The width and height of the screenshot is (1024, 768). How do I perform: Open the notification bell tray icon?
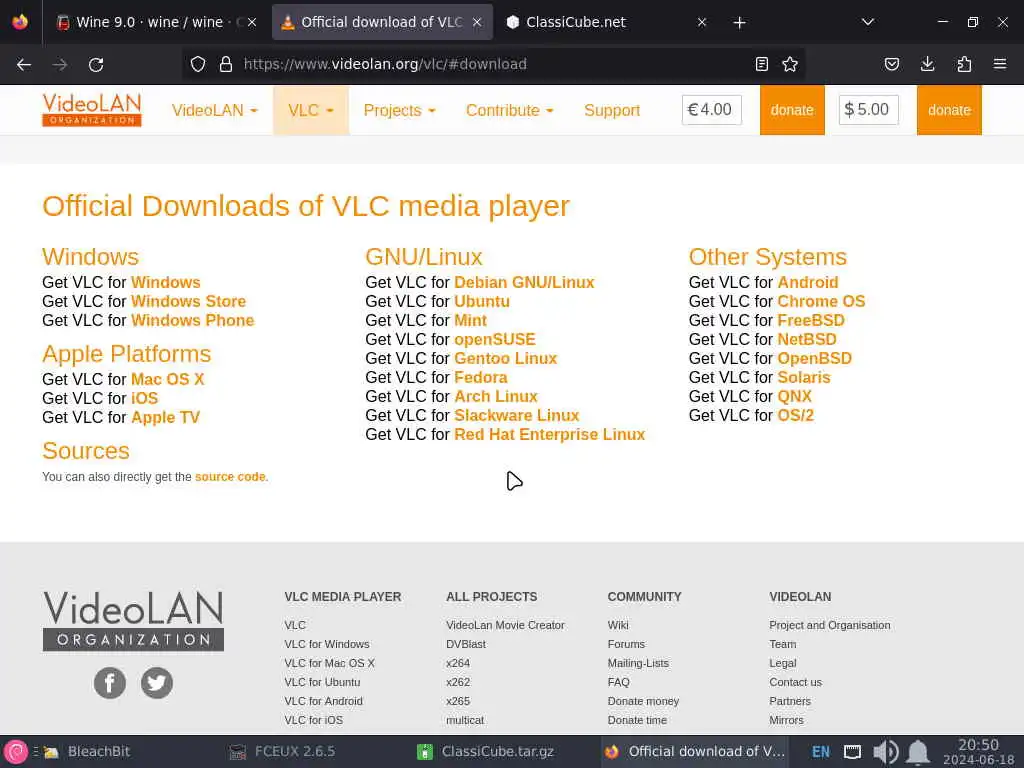coord(918,752)
